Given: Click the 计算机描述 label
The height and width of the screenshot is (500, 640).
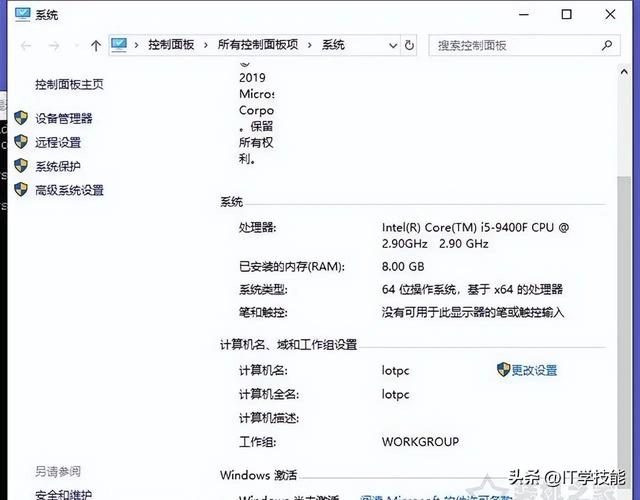Looking at the screenshot, I should (x=269, y=418).
